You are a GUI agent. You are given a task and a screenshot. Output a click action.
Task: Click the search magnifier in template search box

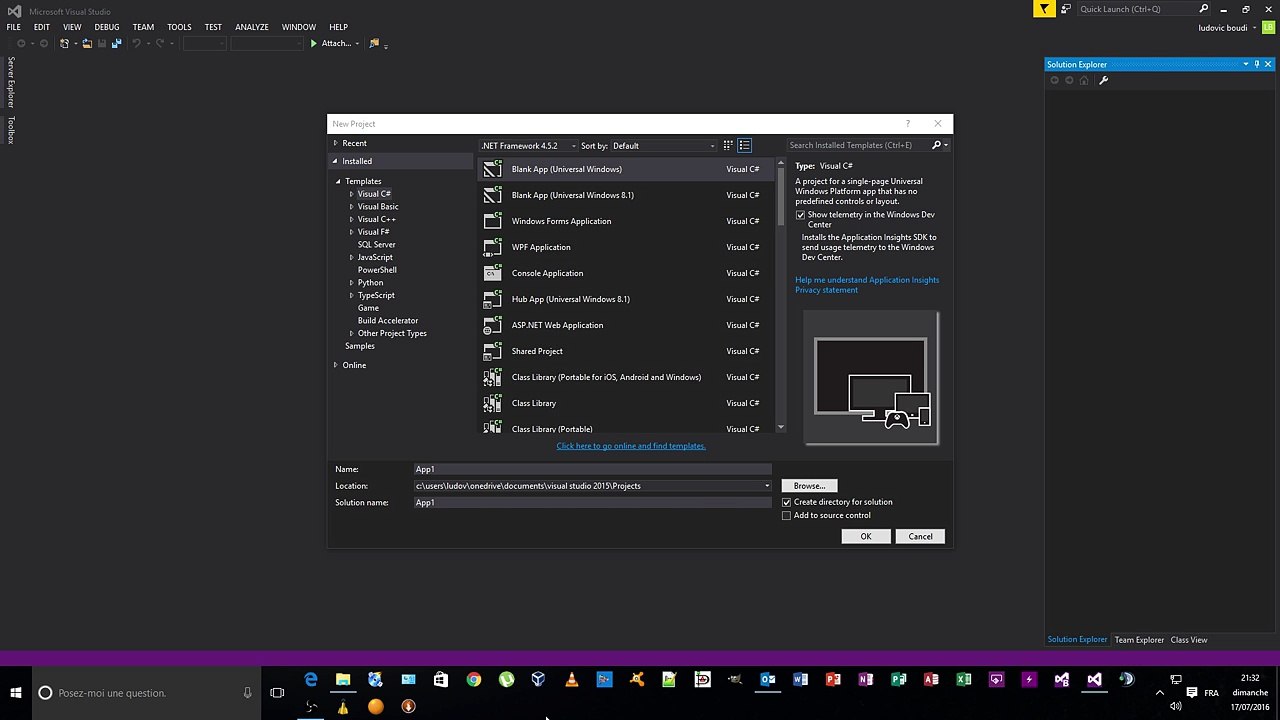point(937,145)
